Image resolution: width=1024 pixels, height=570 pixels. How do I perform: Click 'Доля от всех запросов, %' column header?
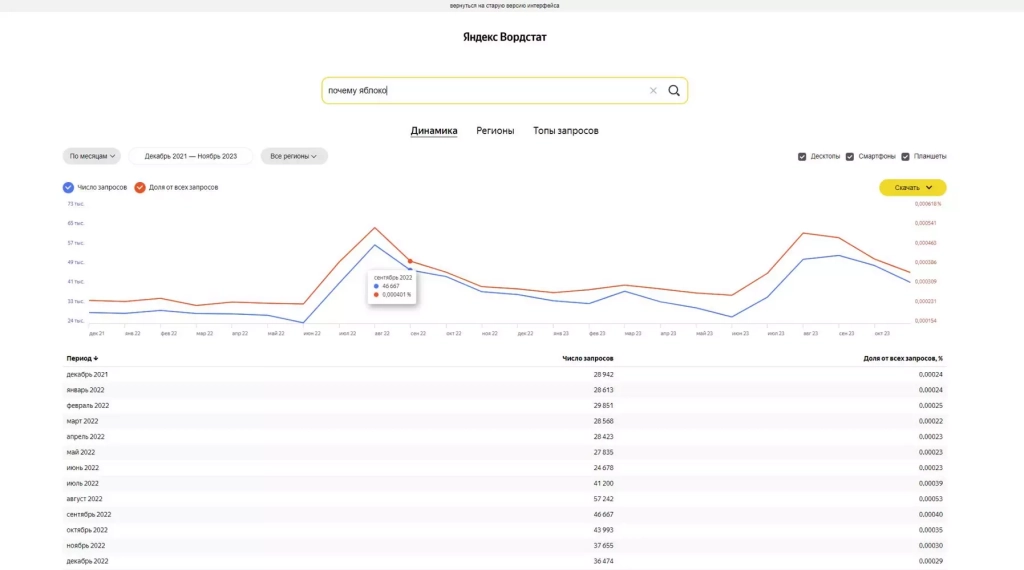click(x=903, y=358)
